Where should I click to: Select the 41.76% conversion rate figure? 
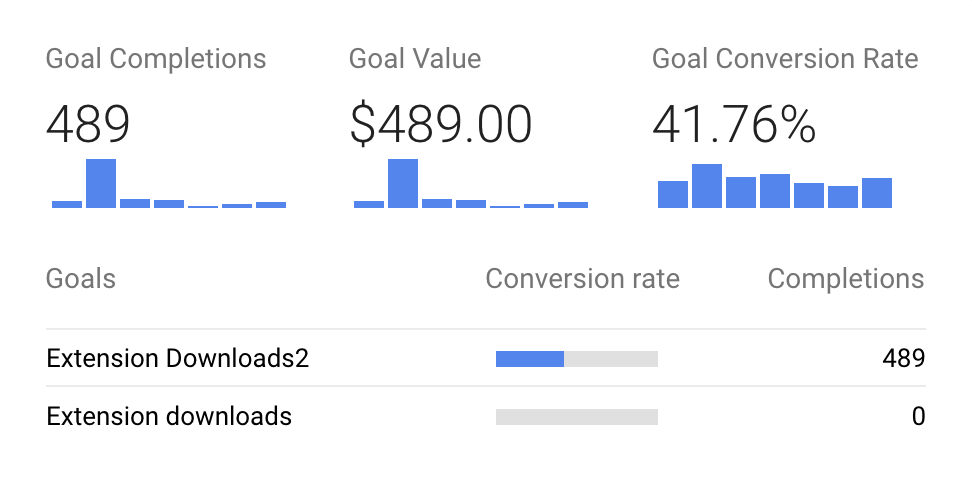pos(734,125)
